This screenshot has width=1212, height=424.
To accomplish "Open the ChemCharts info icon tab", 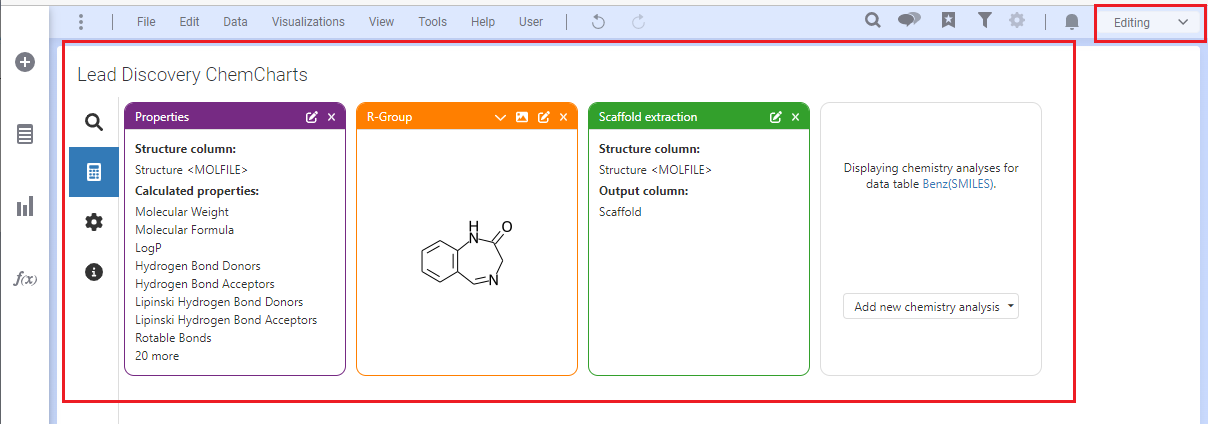I will click(x=94, y=271).
